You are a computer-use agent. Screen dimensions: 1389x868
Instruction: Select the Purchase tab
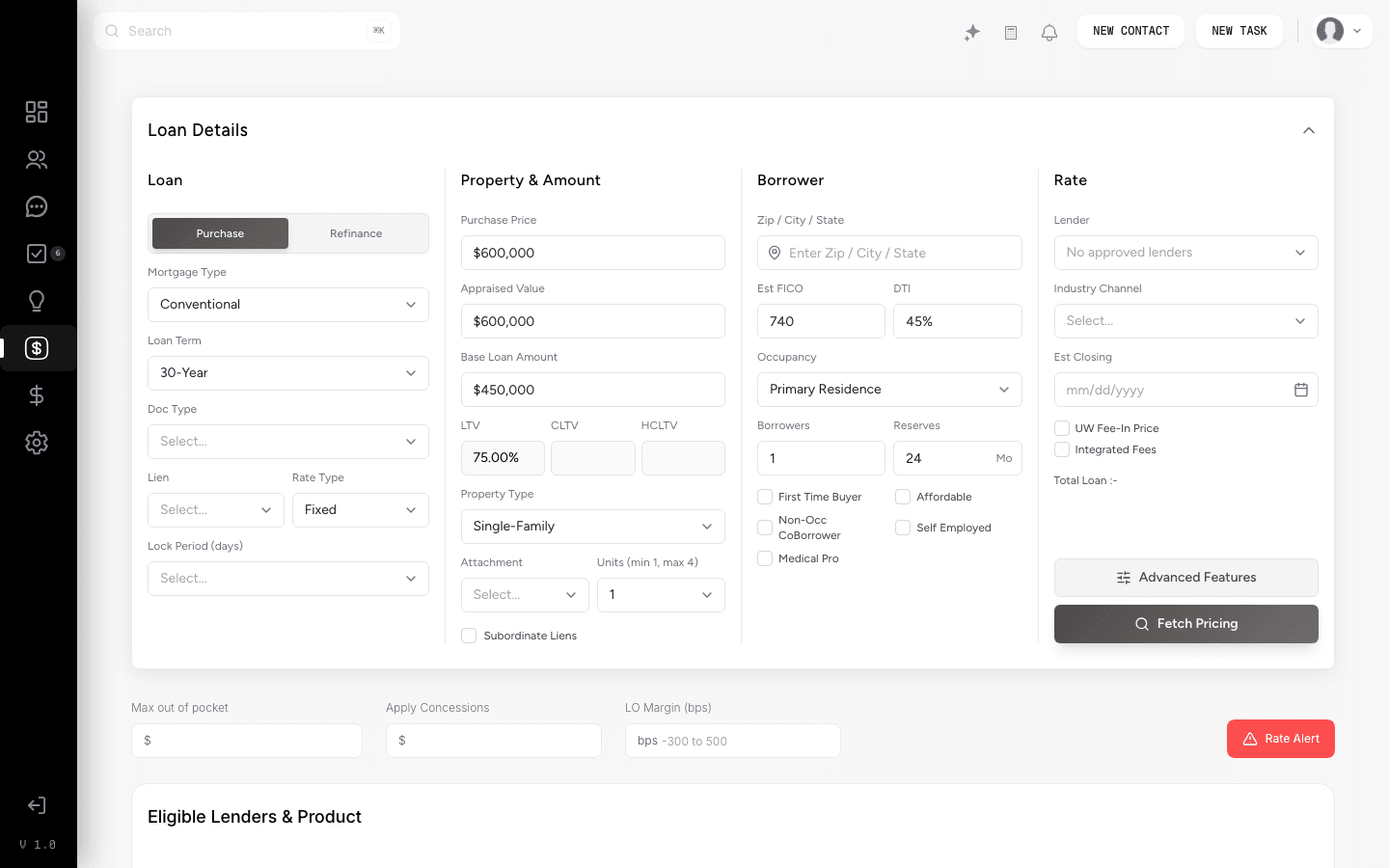220,233
